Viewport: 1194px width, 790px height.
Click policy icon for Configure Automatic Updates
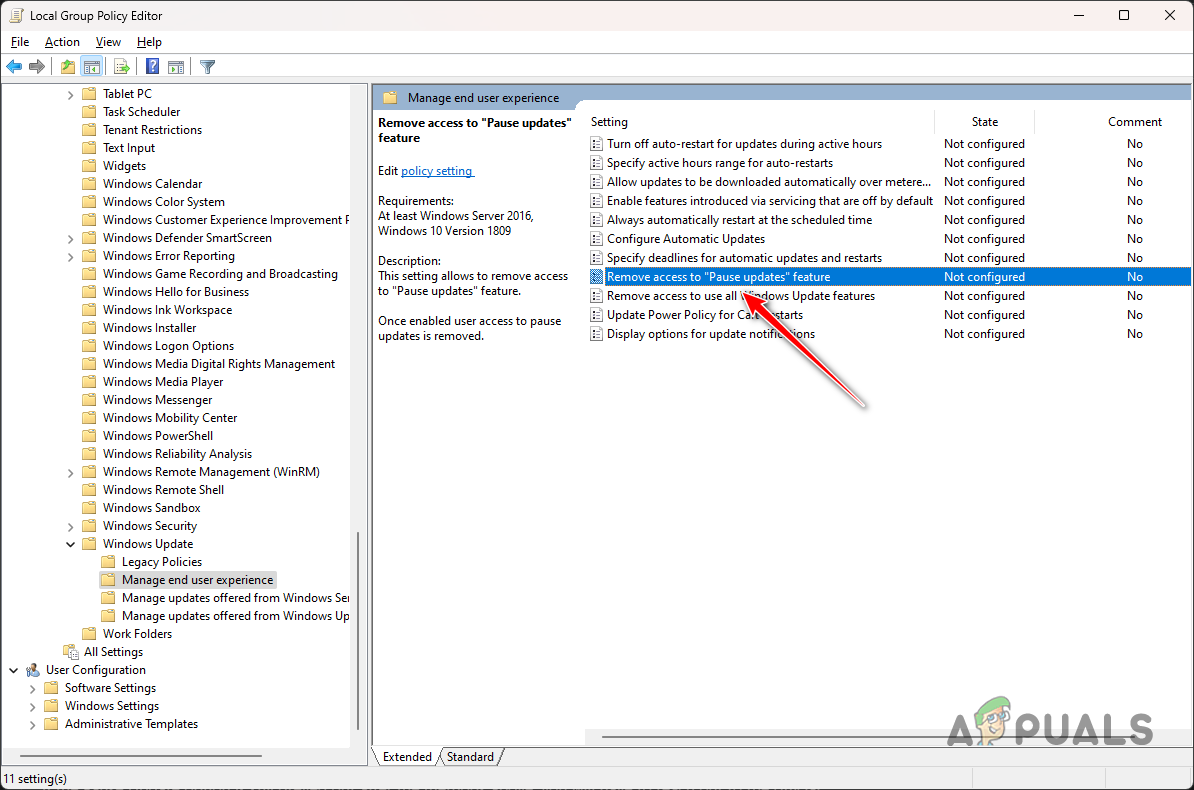tap(596, 239)
